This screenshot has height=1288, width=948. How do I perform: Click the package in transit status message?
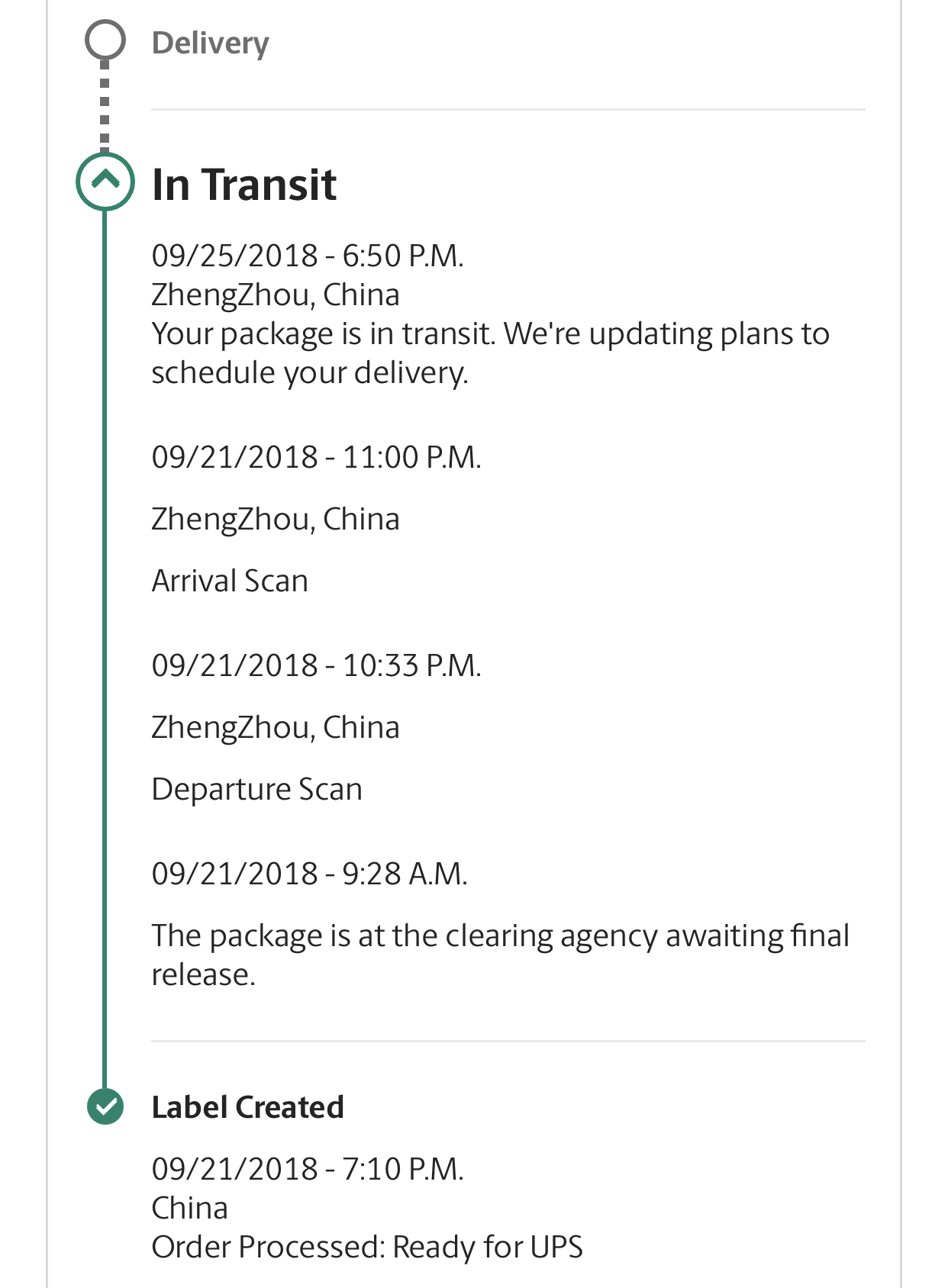489,353
